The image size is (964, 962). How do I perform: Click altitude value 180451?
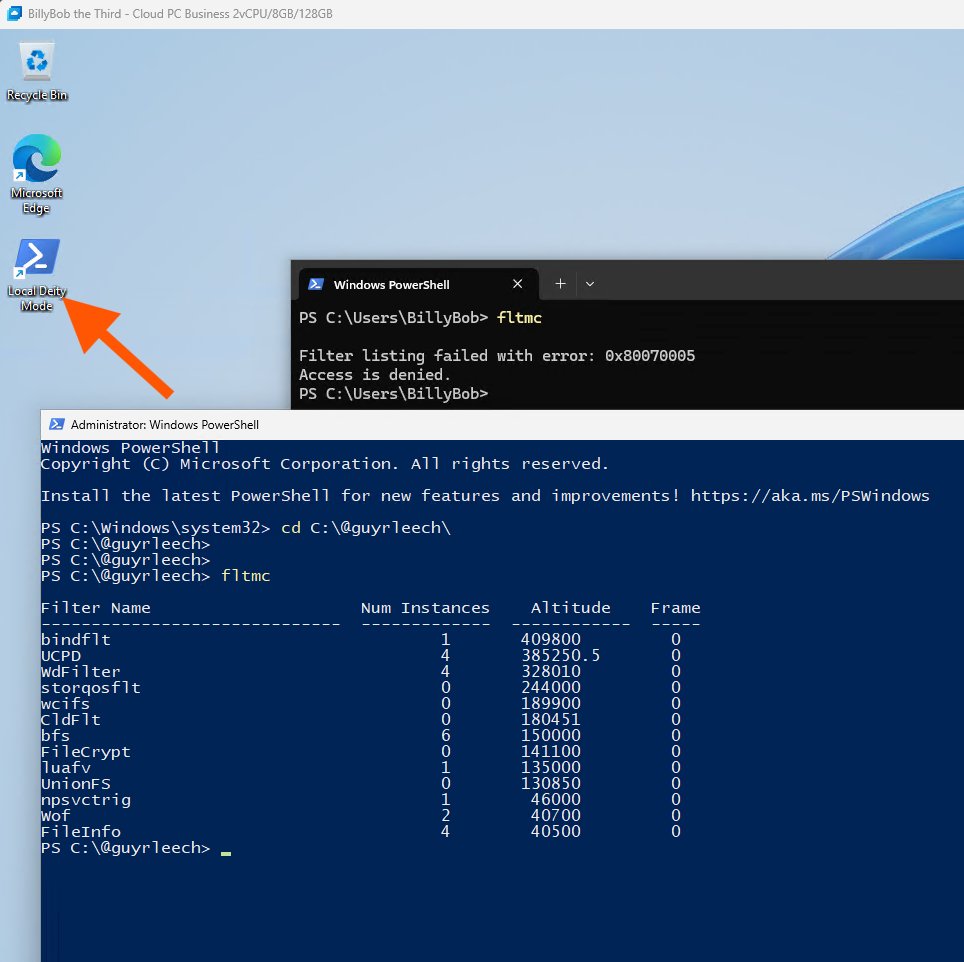551,719
